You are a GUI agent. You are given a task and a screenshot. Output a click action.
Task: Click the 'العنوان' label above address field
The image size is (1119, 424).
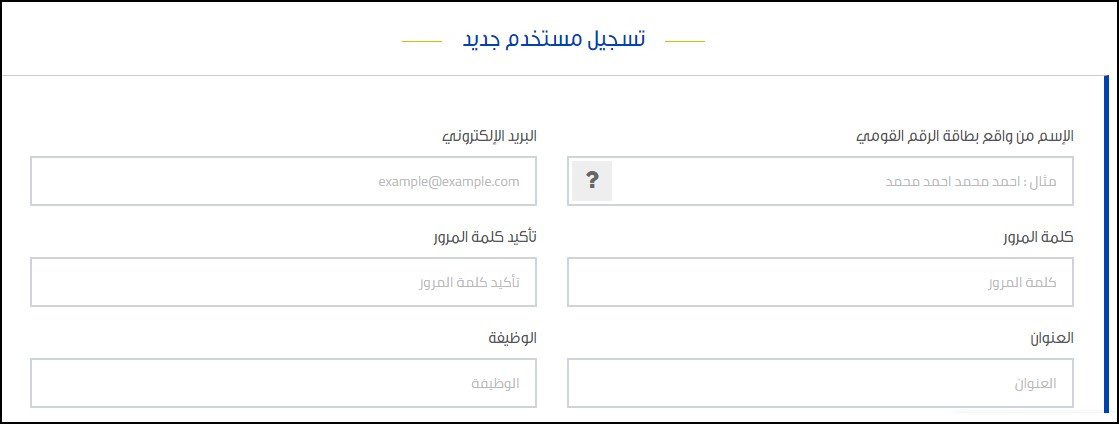pyautogui.click(x=1051, y=338)
